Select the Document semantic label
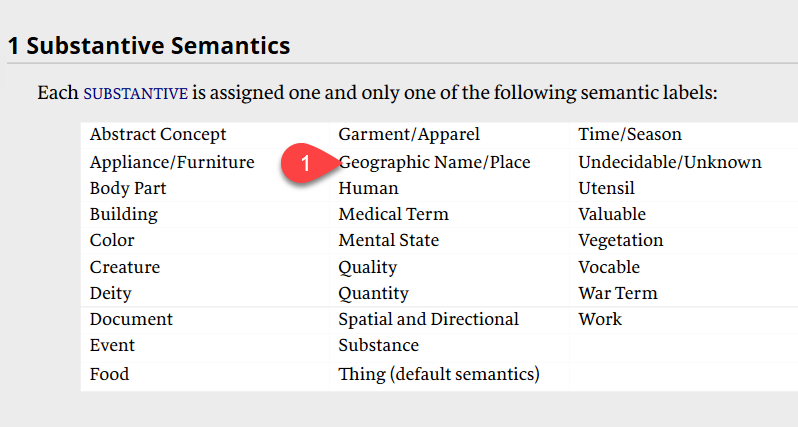Image resolution: width=798 pixels, height=427 pixels. click(x=131, y=319)
